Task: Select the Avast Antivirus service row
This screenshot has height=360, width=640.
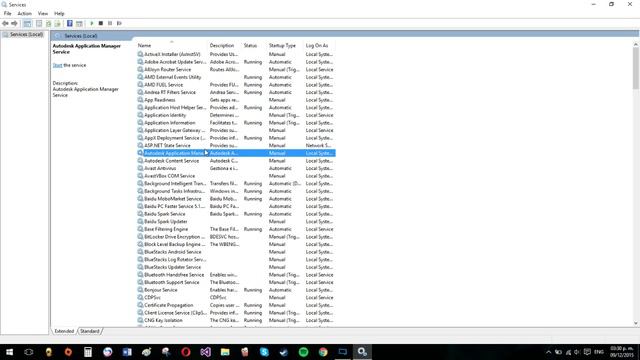Action: click(x=236, y=168)
